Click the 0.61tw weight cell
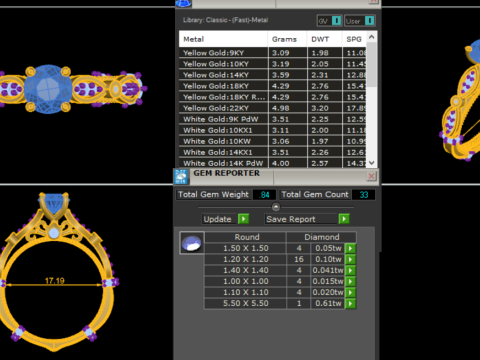This screenshot has height=360, width=480. tap(328, 303)
